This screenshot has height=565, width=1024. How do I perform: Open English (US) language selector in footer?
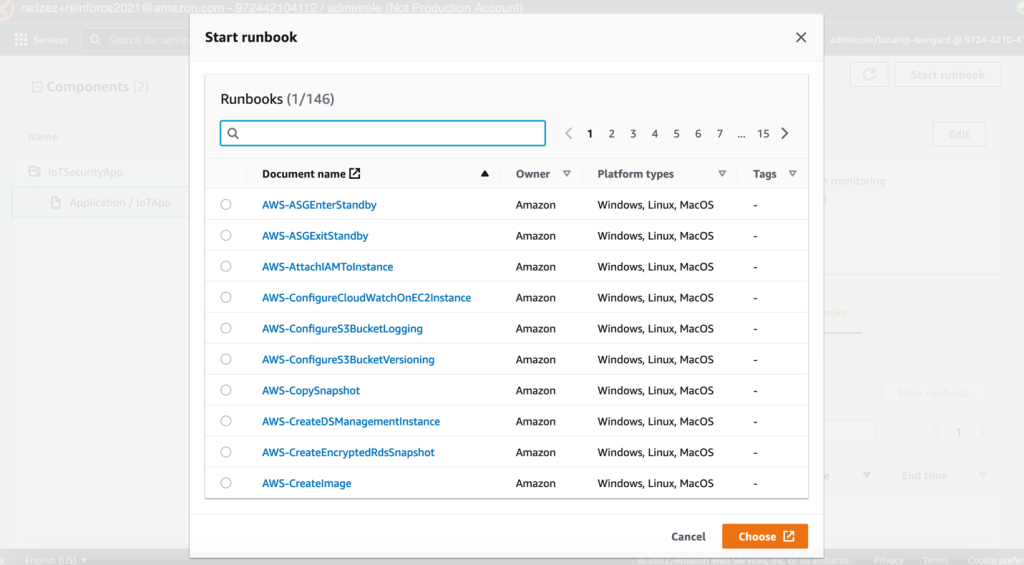point(56,560)
